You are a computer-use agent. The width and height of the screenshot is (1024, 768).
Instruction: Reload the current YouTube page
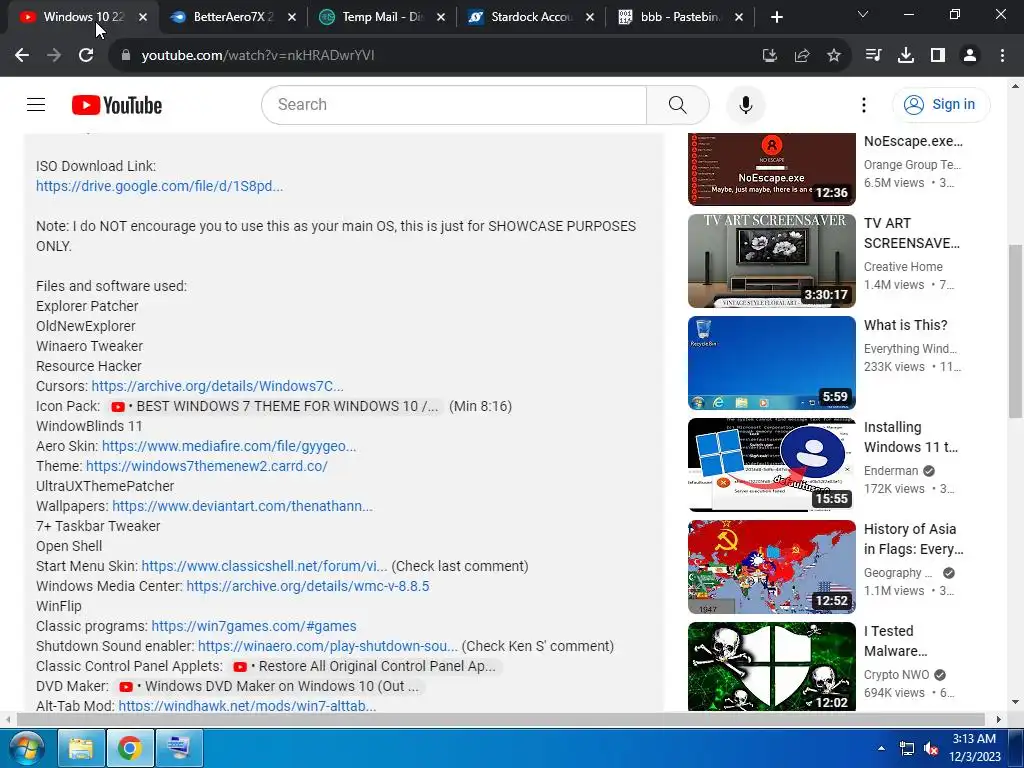pos(86,56)
